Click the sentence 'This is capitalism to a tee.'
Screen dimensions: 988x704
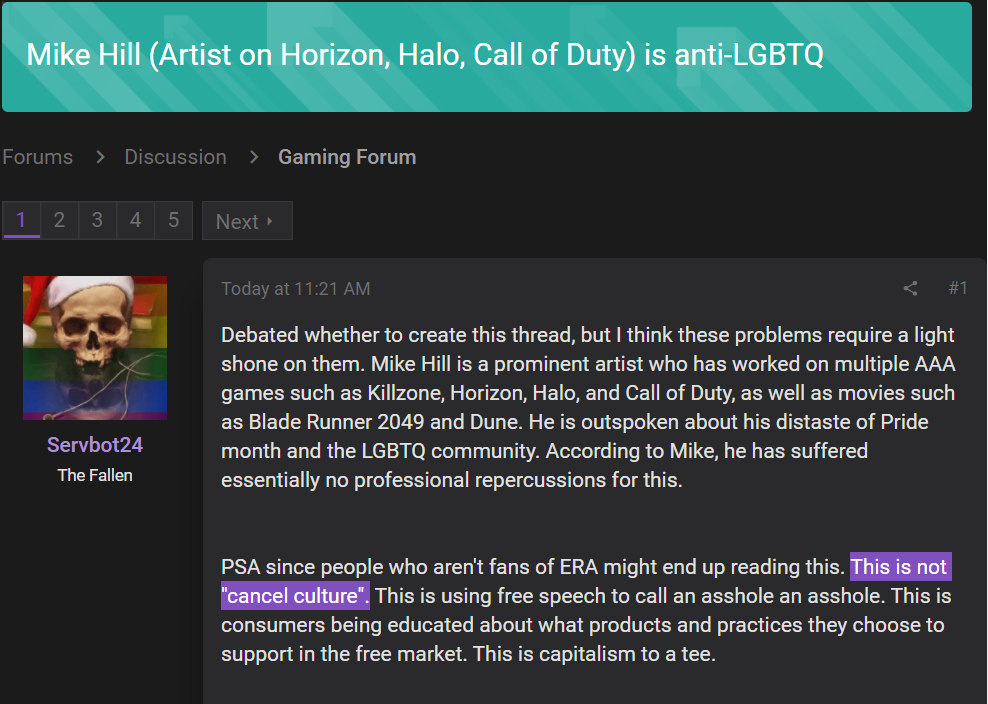click(594, 654)
